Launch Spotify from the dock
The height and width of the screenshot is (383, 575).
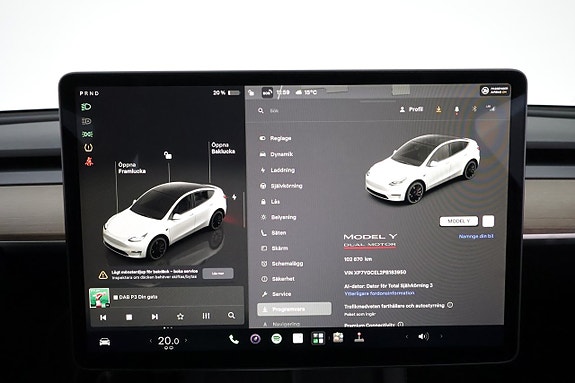[276, 338]
